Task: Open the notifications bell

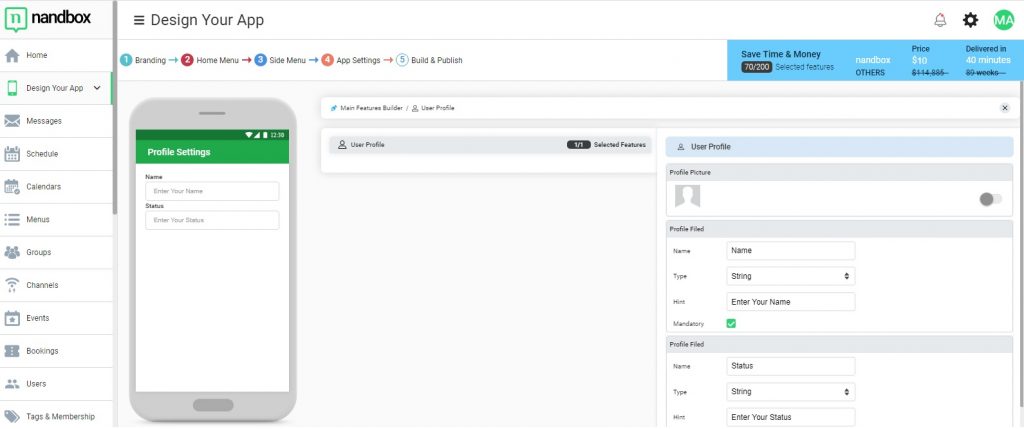Action: point(940,20)
